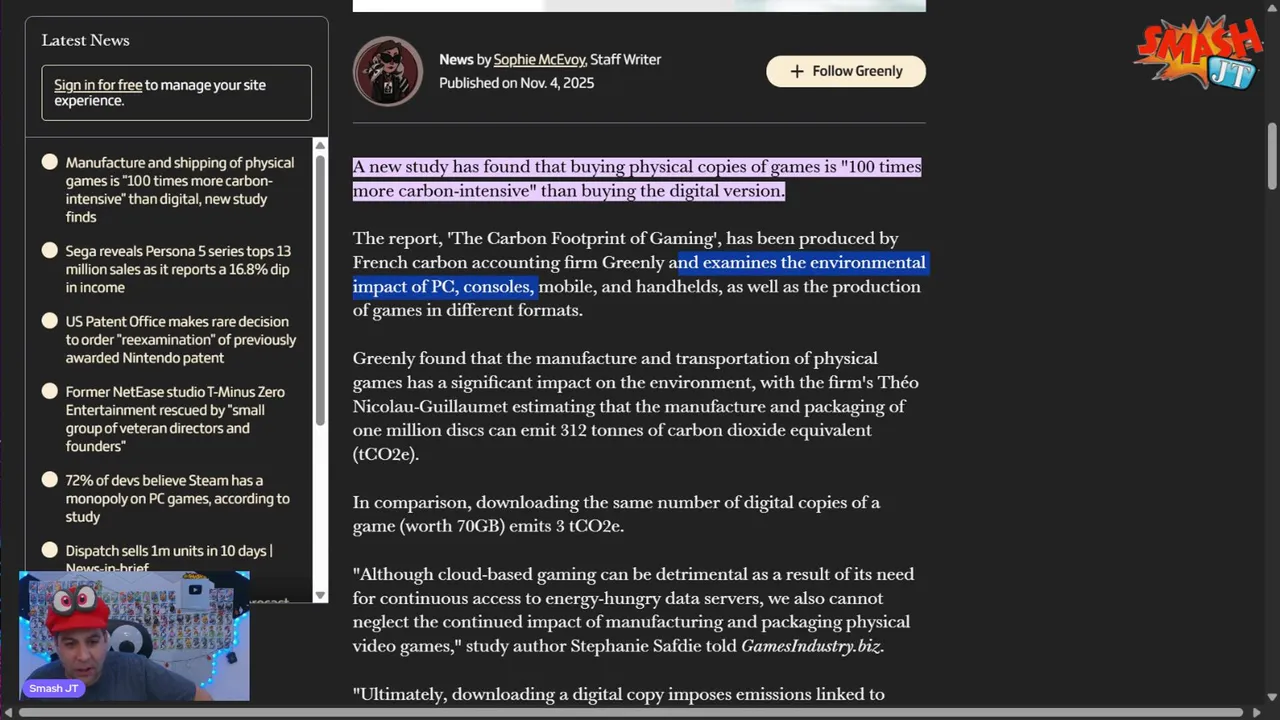
Task: Click the Smash JT name tag
Action: point(54,688)
